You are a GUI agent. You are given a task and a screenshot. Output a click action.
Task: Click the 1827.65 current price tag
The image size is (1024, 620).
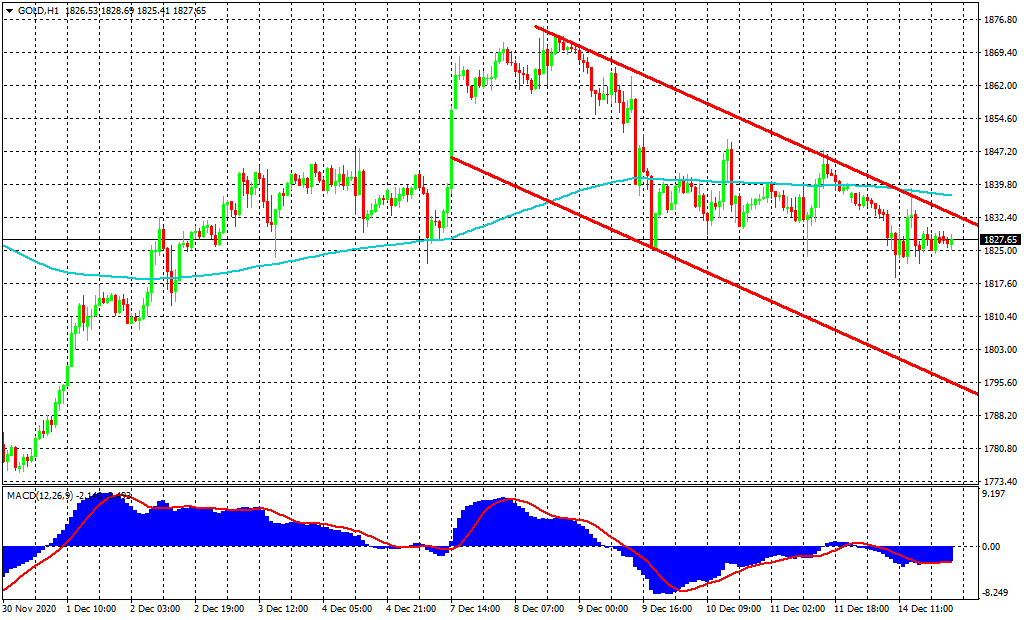(1001, 240)
